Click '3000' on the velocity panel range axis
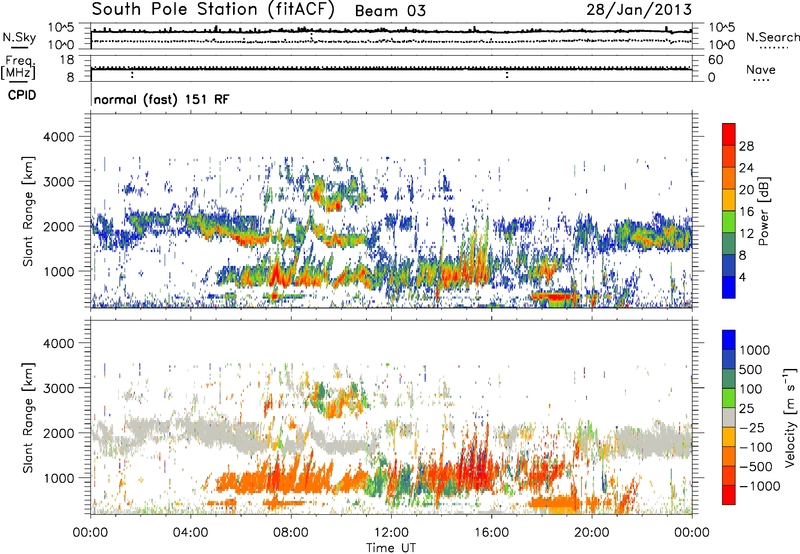The width and height of the screenshot is (800, 554). click(x=58, y=388)
